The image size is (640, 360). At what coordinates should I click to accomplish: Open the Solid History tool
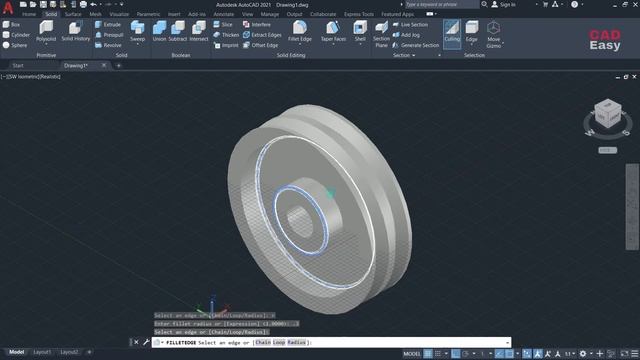(x=76, y=31)
